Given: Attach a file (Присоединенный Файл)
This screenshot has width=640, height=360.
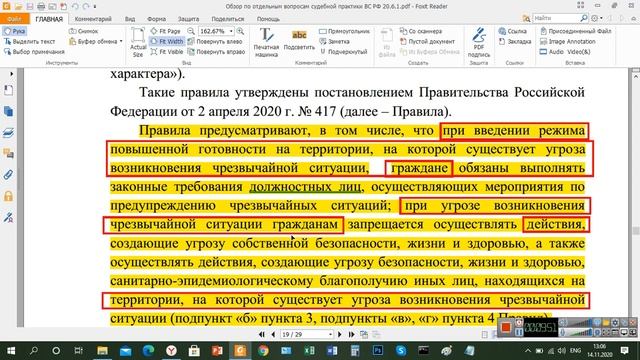Looking at the screenshot, I should tap(576, 31).
